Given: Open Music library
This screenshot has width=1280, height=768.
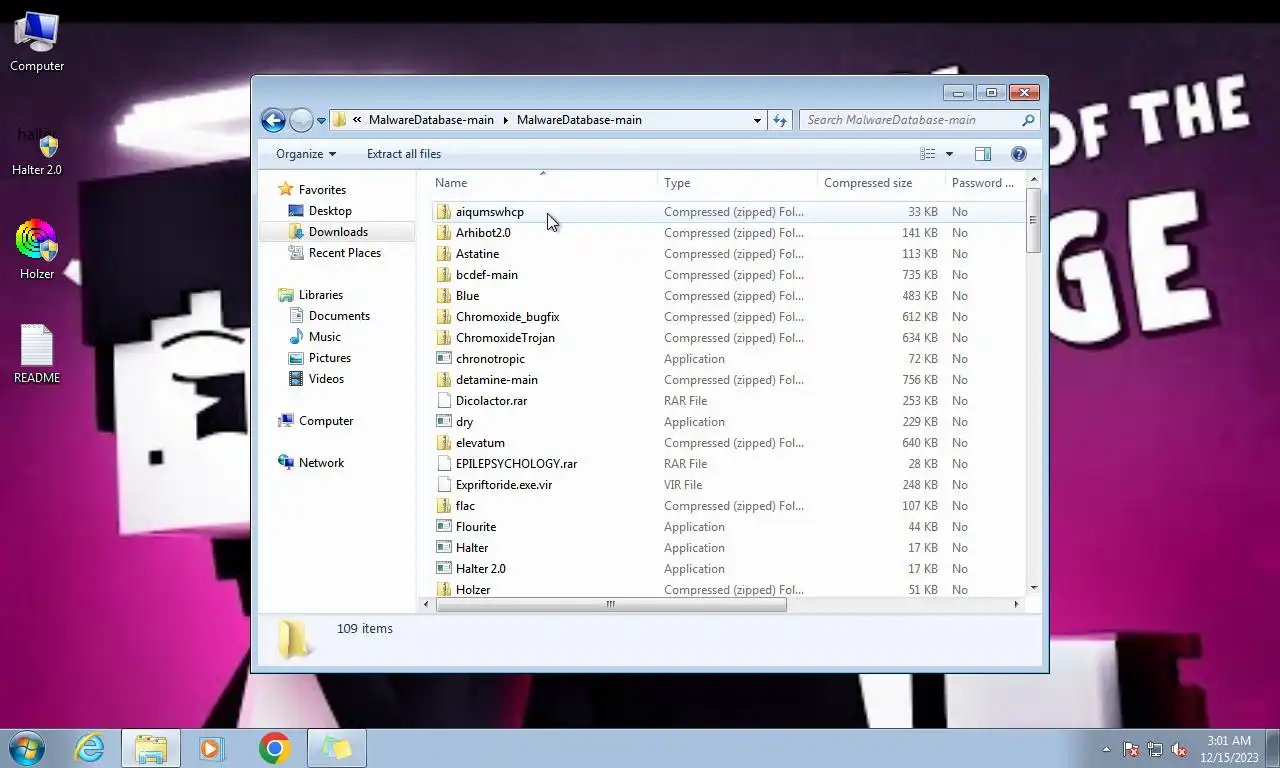Looking at the screenshot, I should pyautogui.click(x=324, y=337).
